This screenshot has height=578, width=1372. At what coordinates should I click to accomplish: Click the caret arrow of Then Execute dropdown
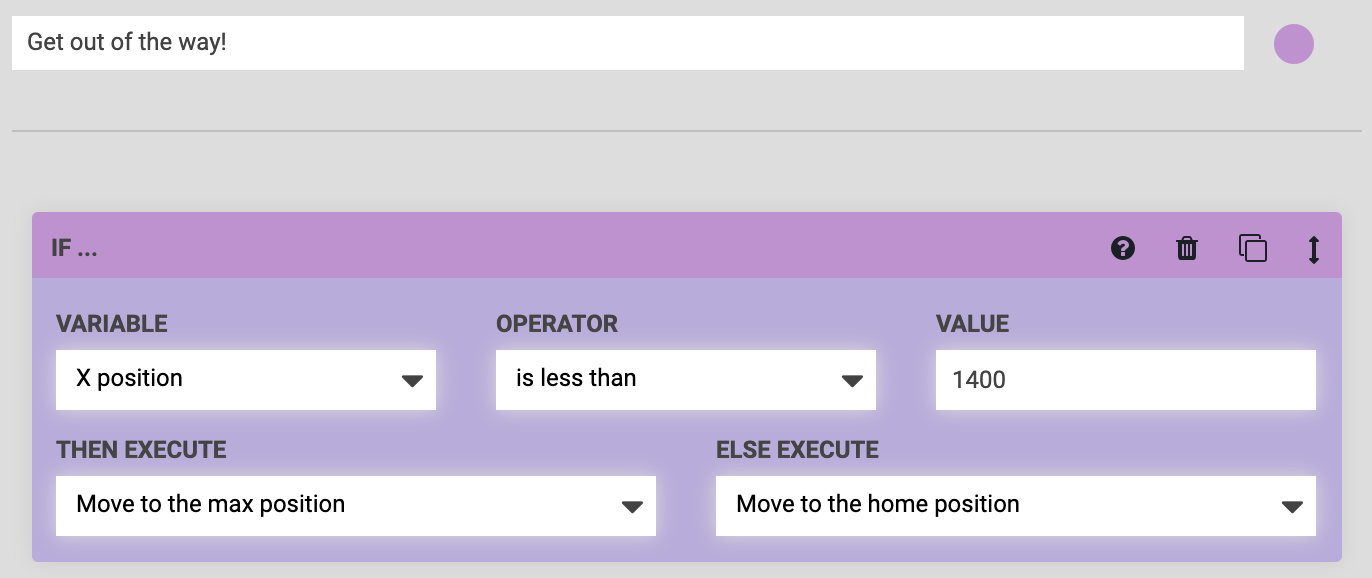pos(632,506)
